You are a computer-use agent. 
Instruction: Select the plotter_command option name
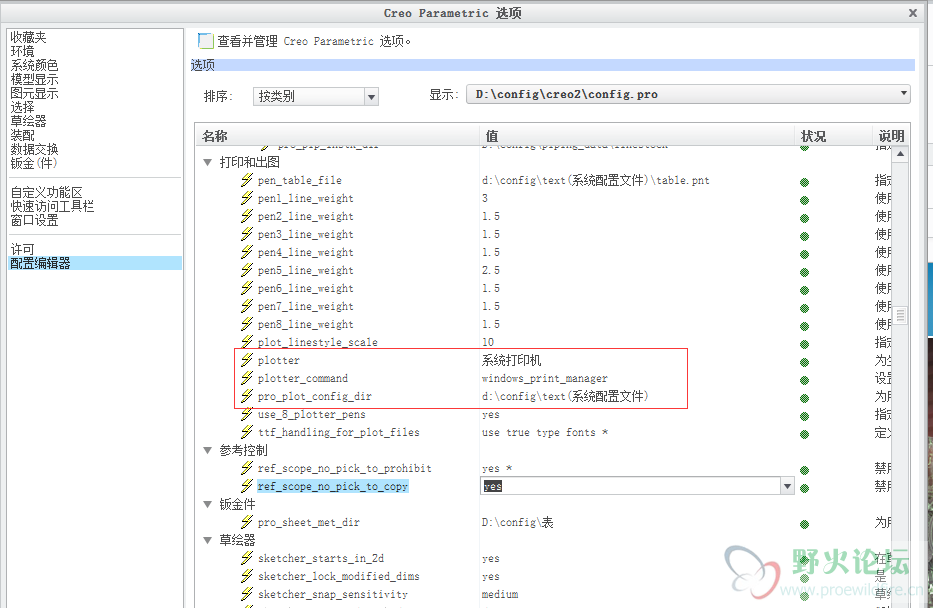point(303,378)
